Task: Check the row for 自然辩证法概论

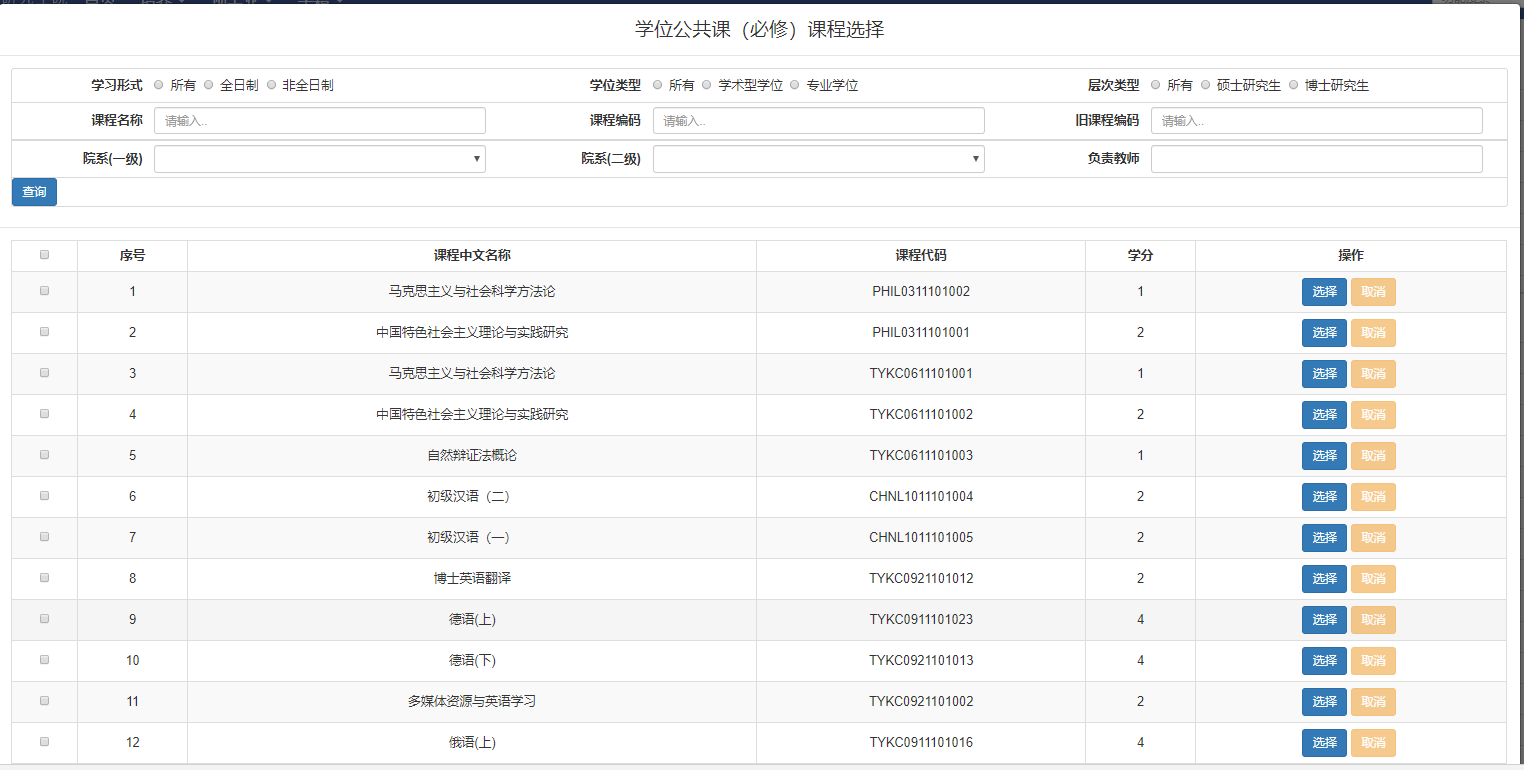Action: point(44,455)
